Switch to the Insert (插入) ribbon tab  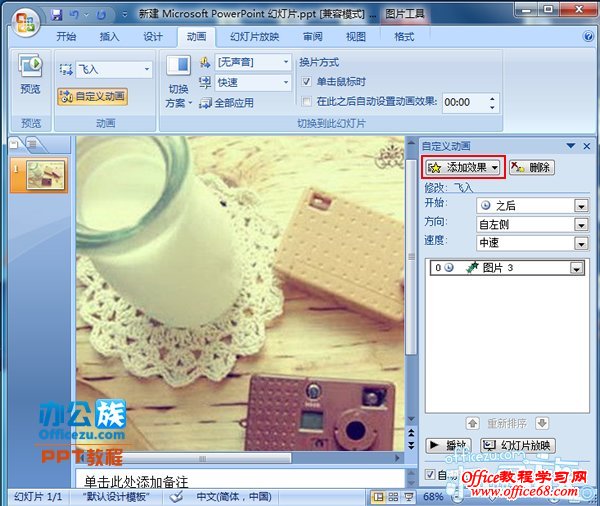[x=109, y=37]
